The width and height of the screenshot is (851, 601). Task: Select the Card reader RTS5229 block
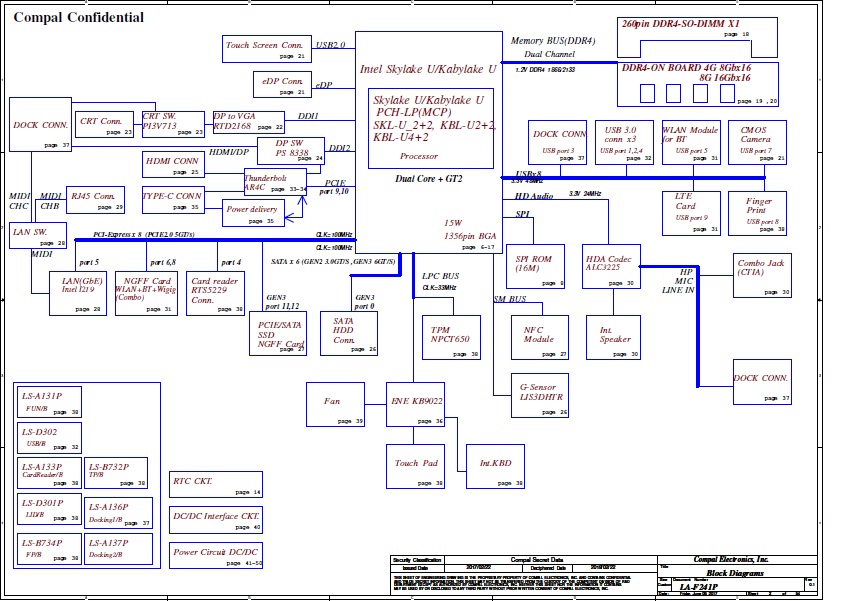pyautogui.click(x=215, y=294)
